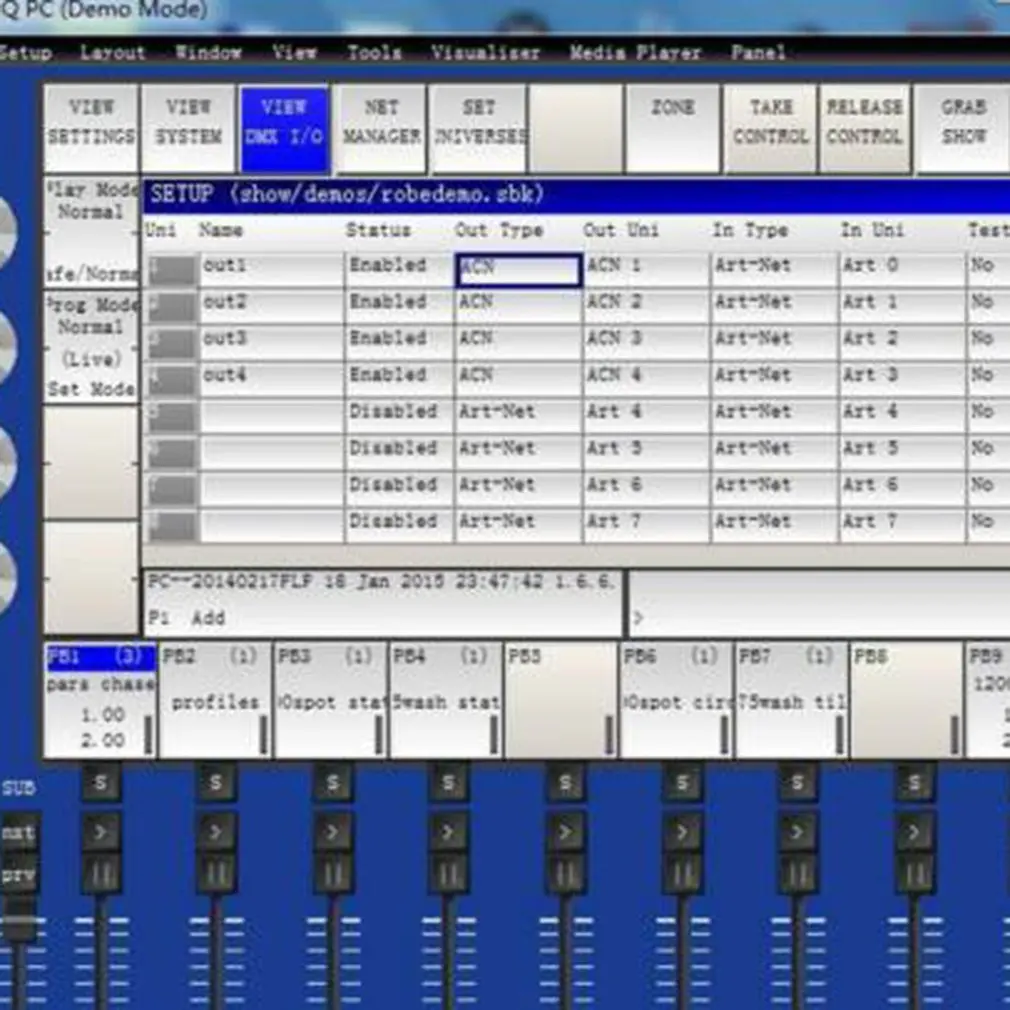
Task: Open the highlighted ACN Out Type cell for out1
Action: pos(519,269)
